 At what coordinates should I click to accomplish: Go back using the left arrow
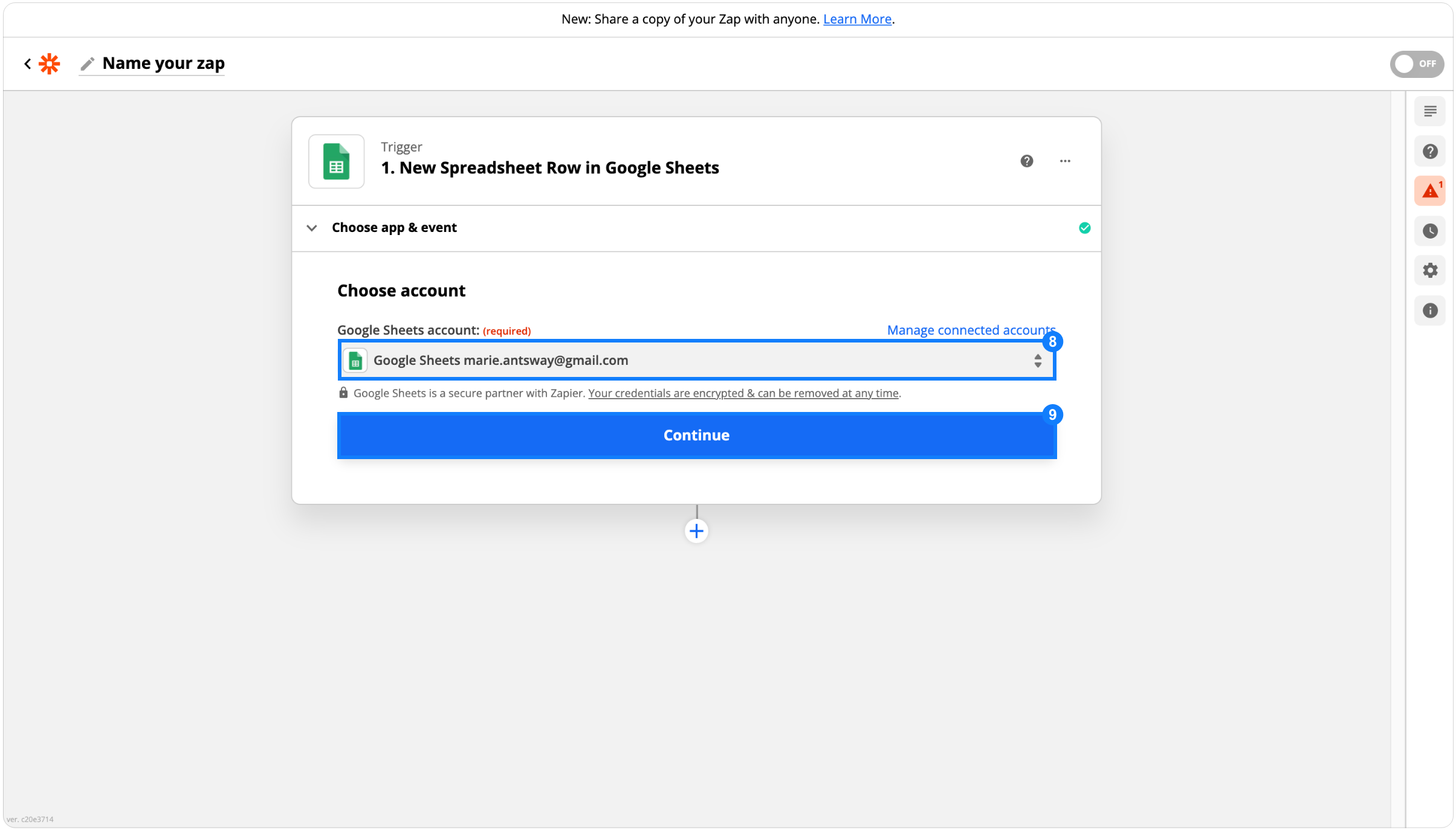[27, 63]
